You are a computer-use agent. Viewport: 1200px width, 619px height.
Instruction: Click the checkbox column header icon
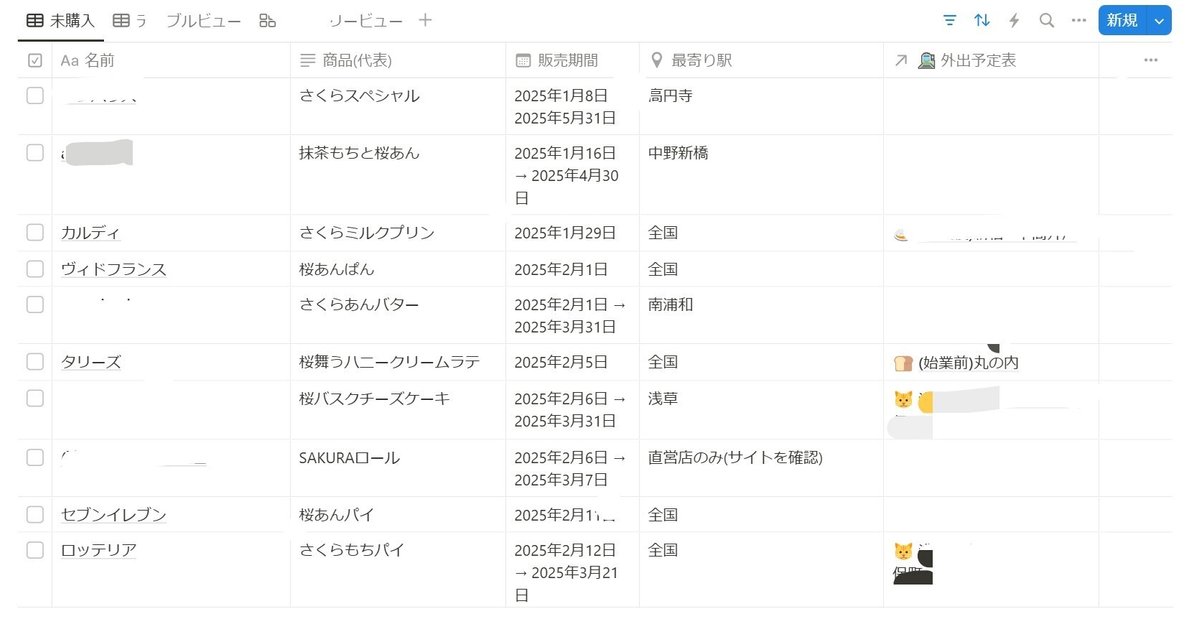click(x=35, y=61)
